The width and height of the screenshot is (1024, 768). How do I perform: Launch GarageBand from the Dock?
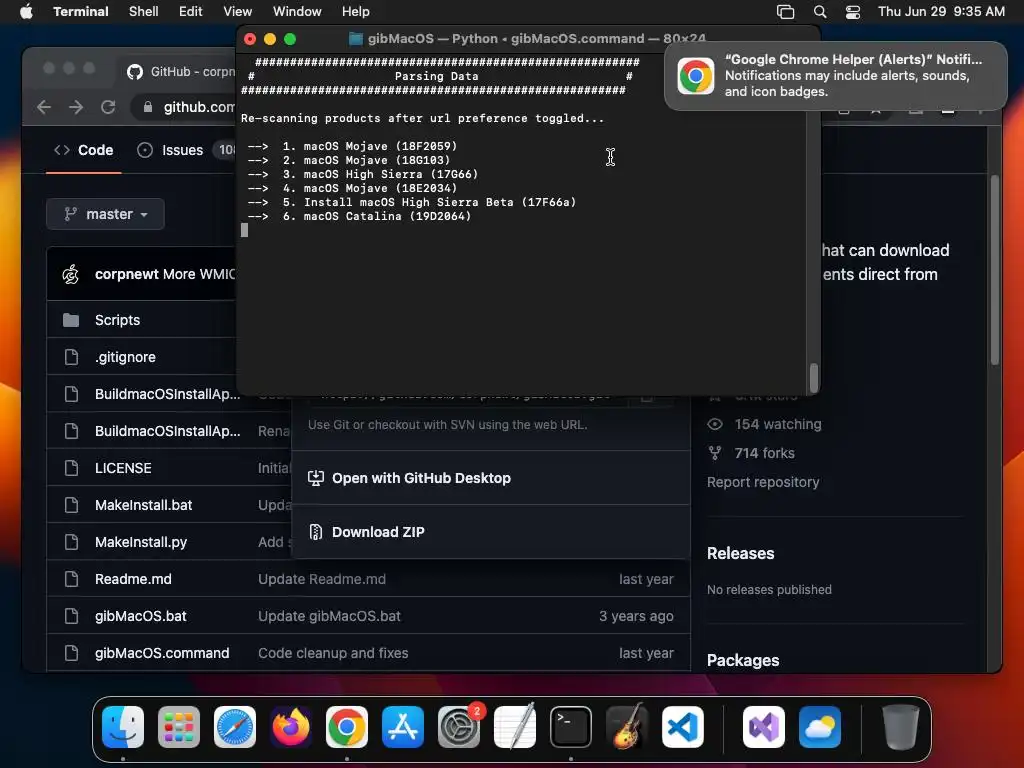point(627,727)
